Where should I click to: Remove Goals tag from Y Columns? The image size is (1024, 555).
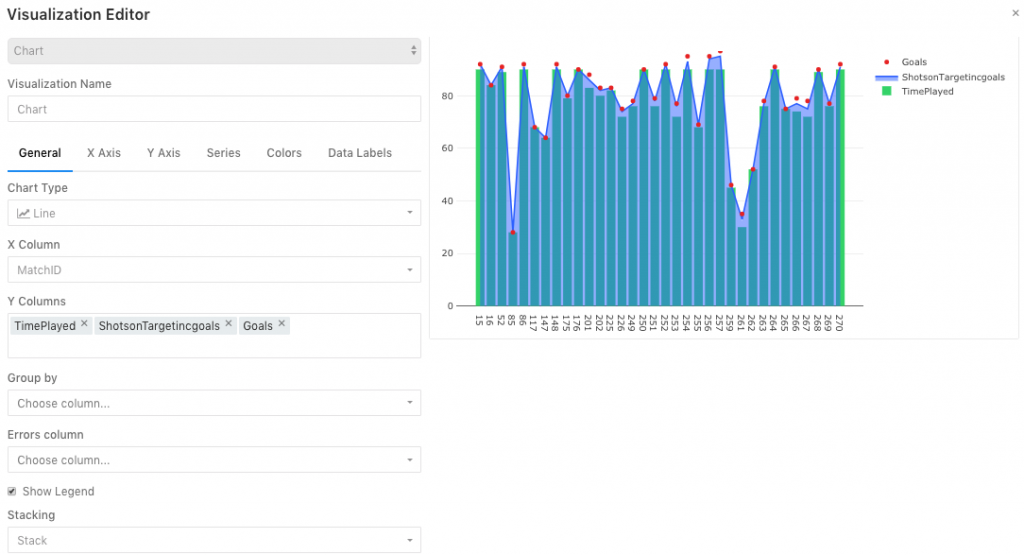tap(281, 324)
